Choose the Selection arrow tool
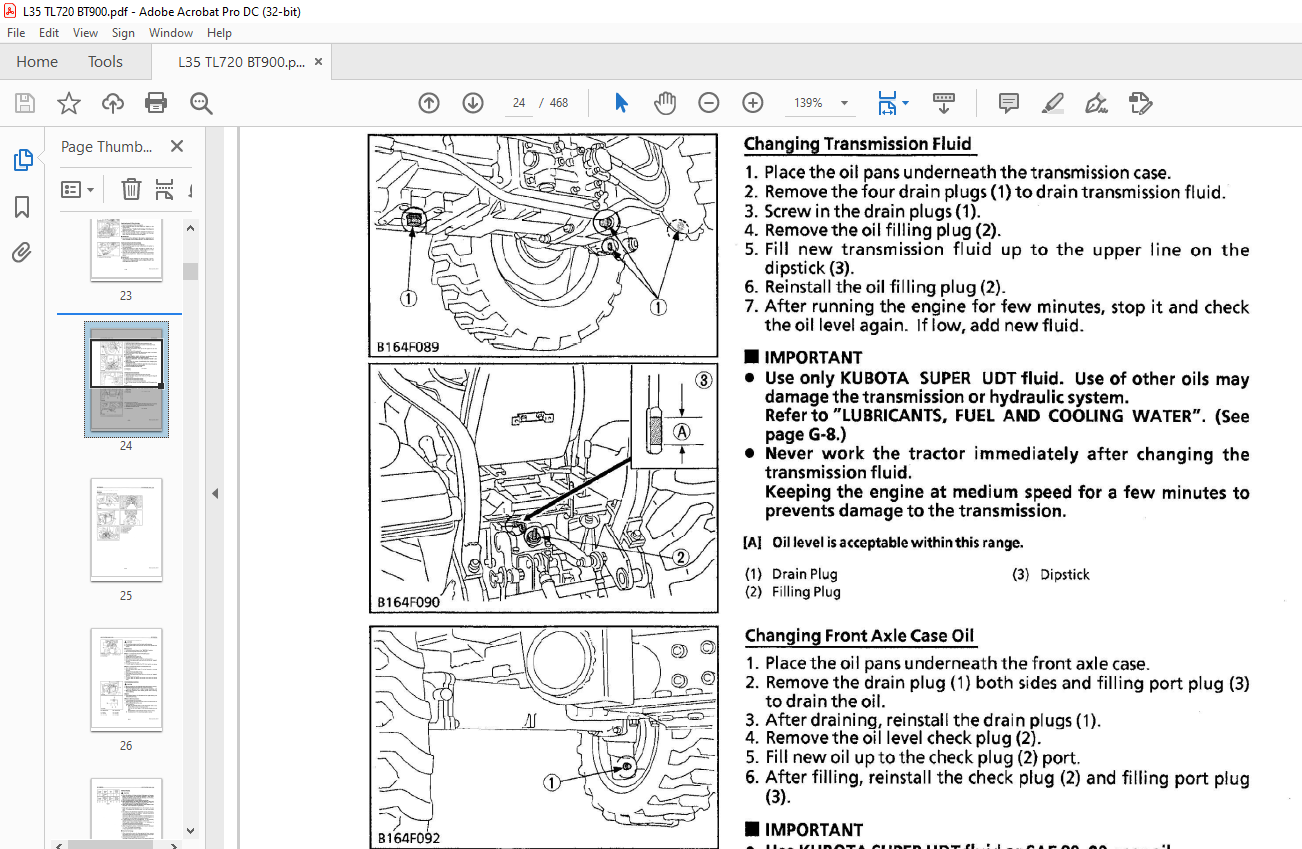Image resolution: width=1302 pixels, height=849 pixels. [621, 103]
